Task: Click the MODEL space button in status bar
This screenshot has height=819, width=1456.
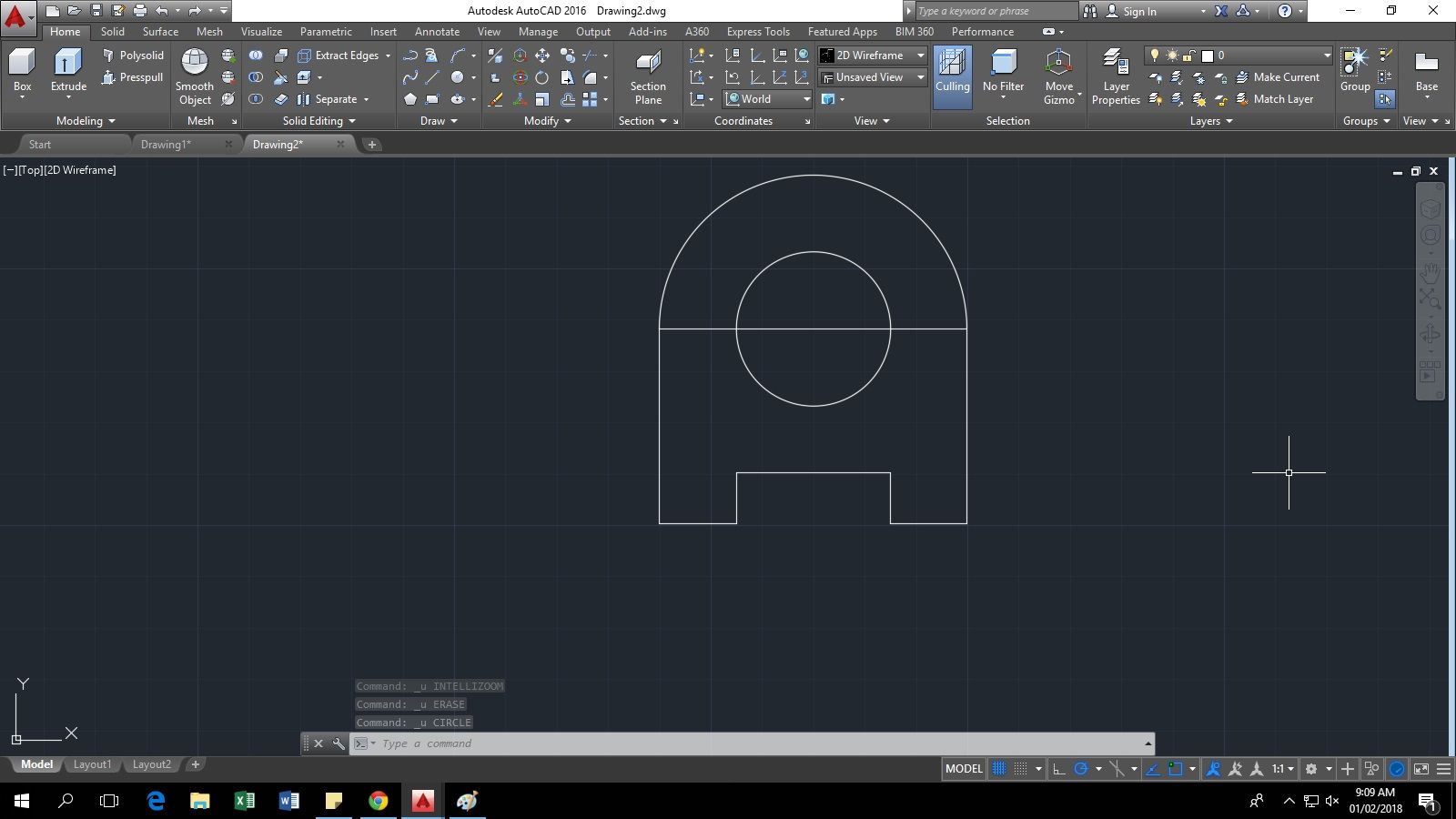Action: [x=964, y=769]
